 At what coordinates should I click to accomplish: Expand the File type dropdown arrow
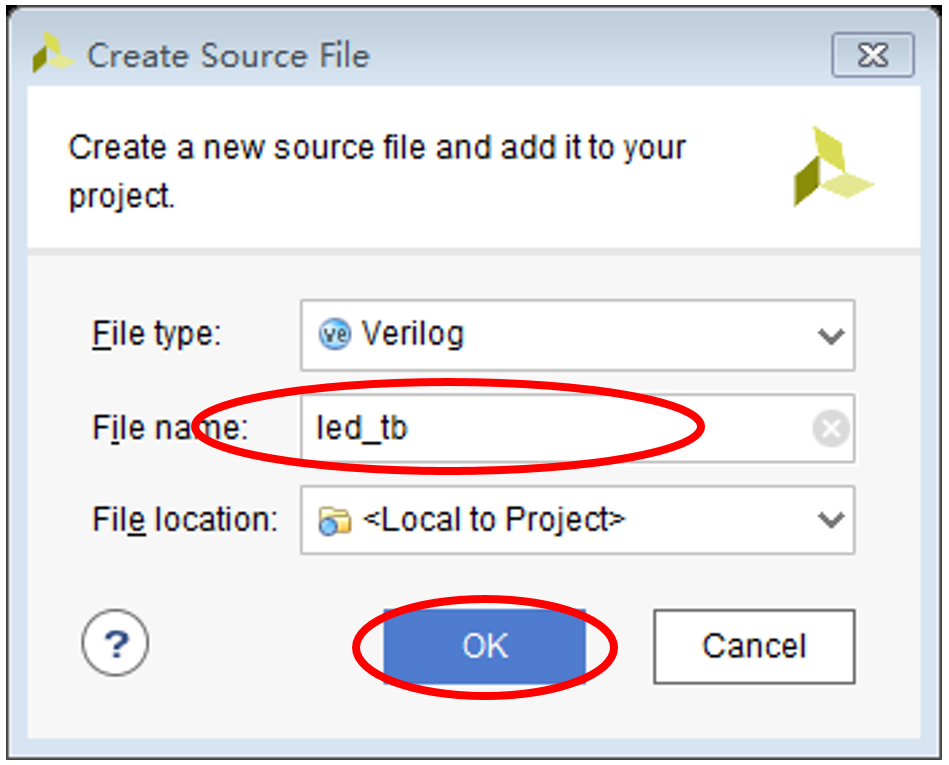coord(830,336)
